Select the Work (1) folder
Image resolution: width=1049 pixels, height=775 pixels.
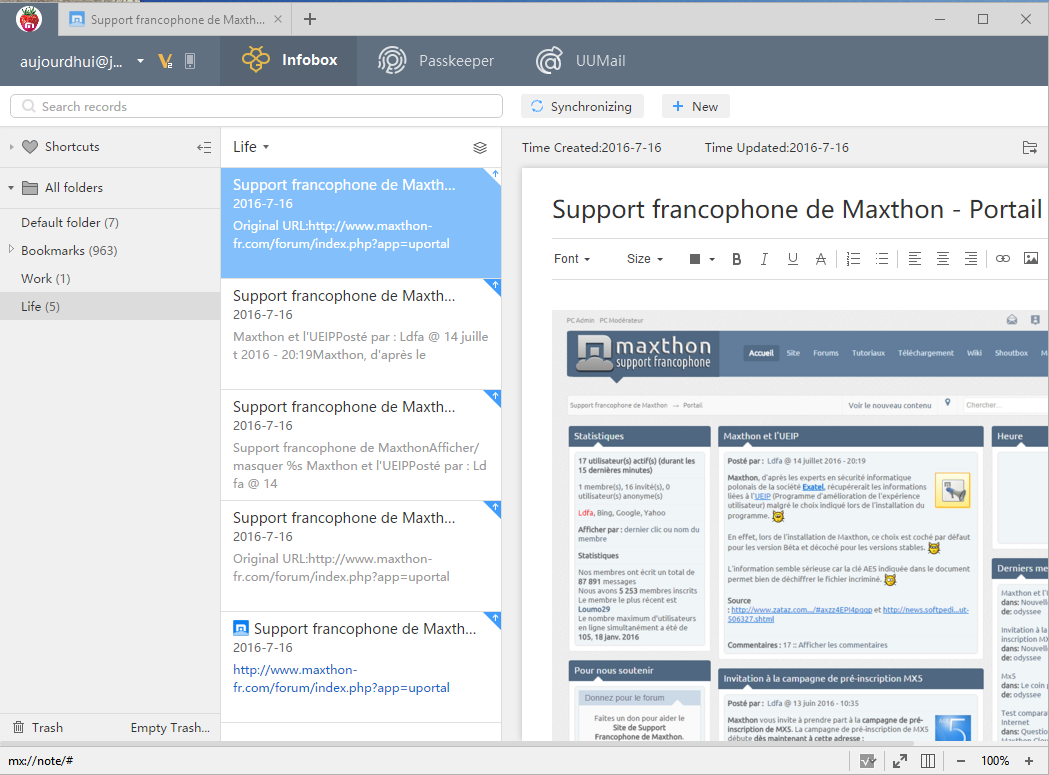click(110, 278)
